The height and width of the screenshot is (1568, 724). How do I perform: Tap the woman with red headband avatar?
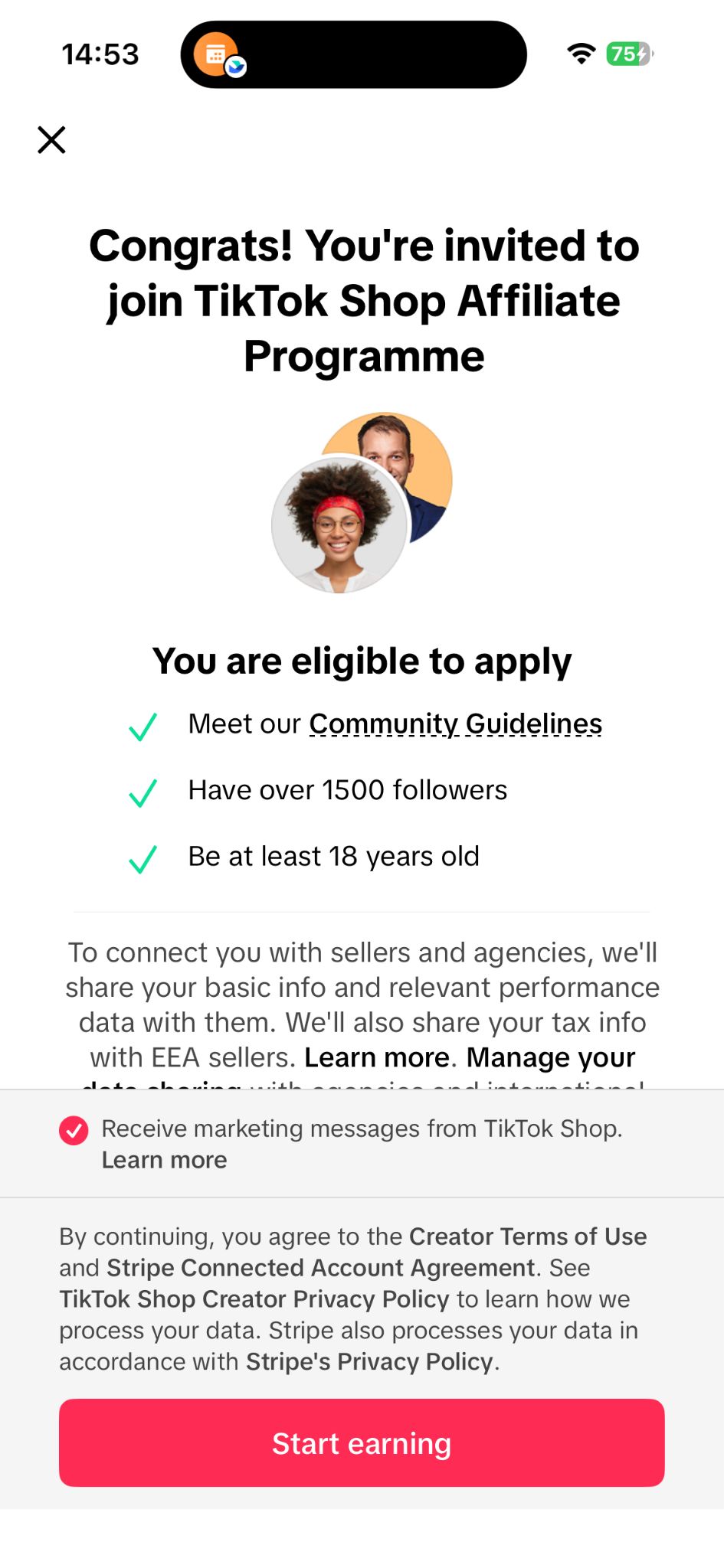click(x=339, y=525)
